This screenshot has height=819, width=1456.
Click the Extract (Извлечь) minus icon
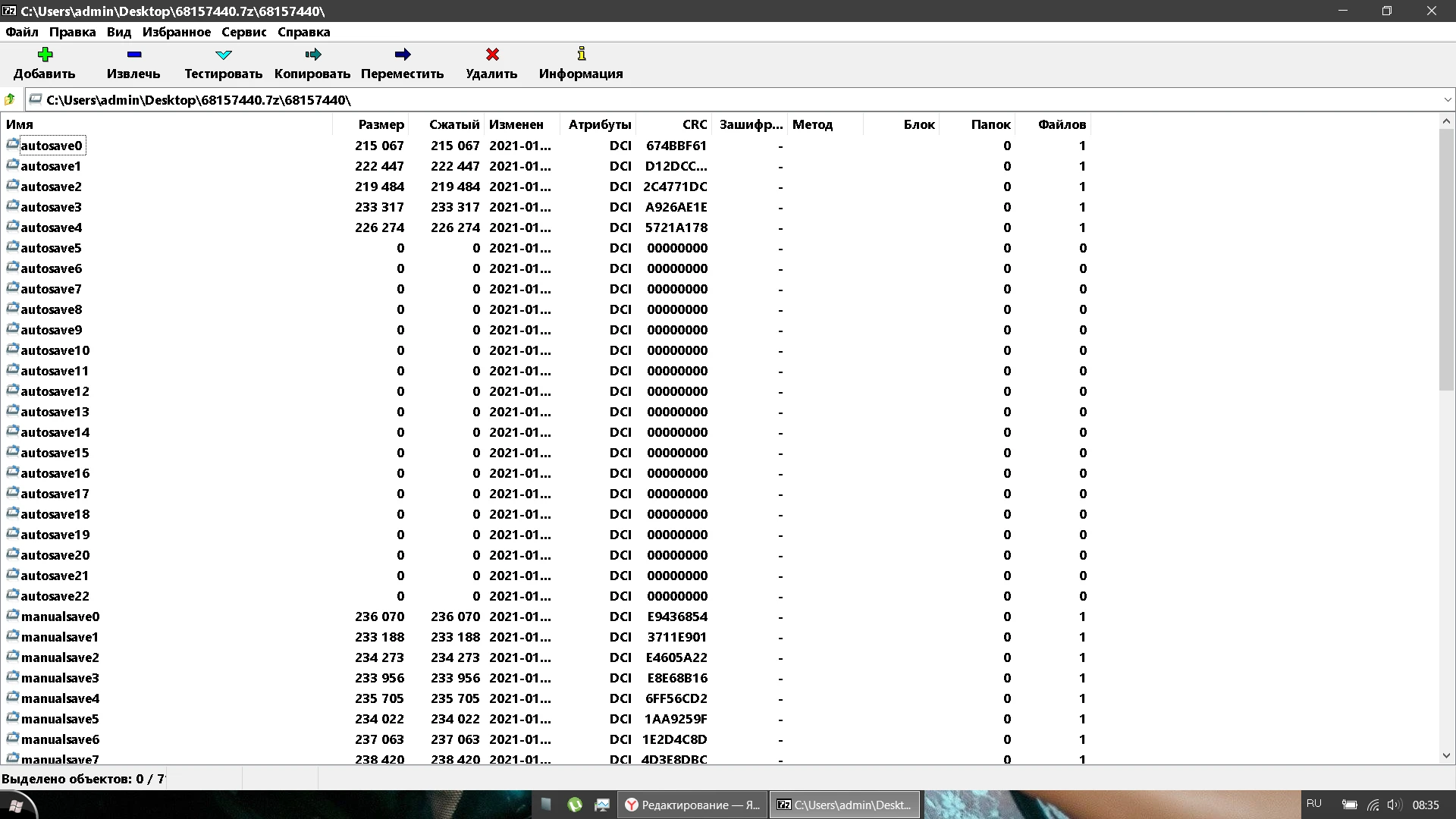coord(133,55)
